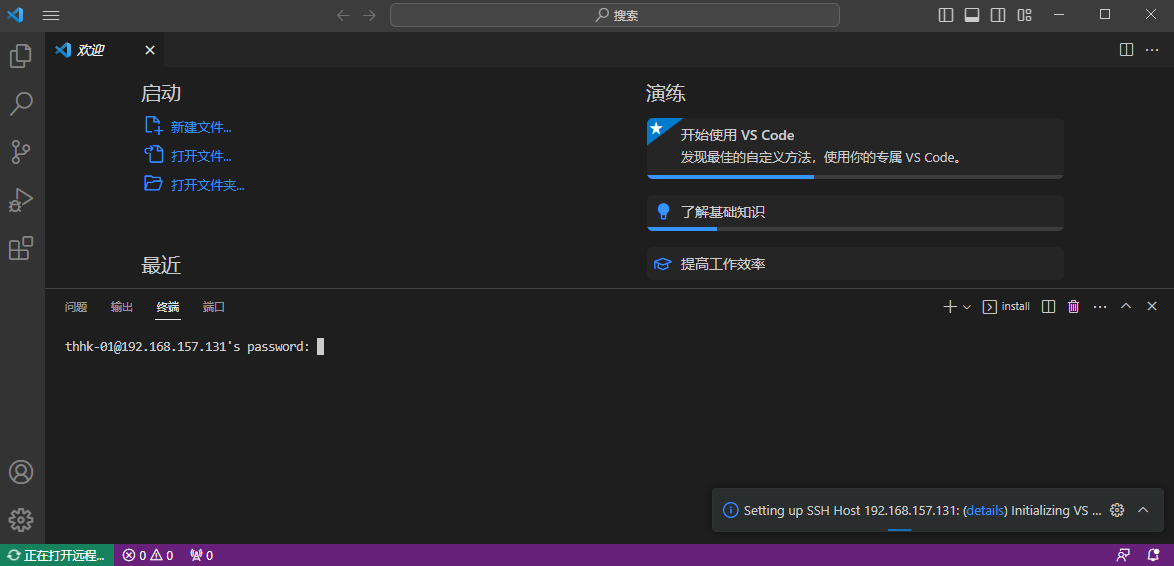Open the Explorer view in activity bar

coord(21,56)
